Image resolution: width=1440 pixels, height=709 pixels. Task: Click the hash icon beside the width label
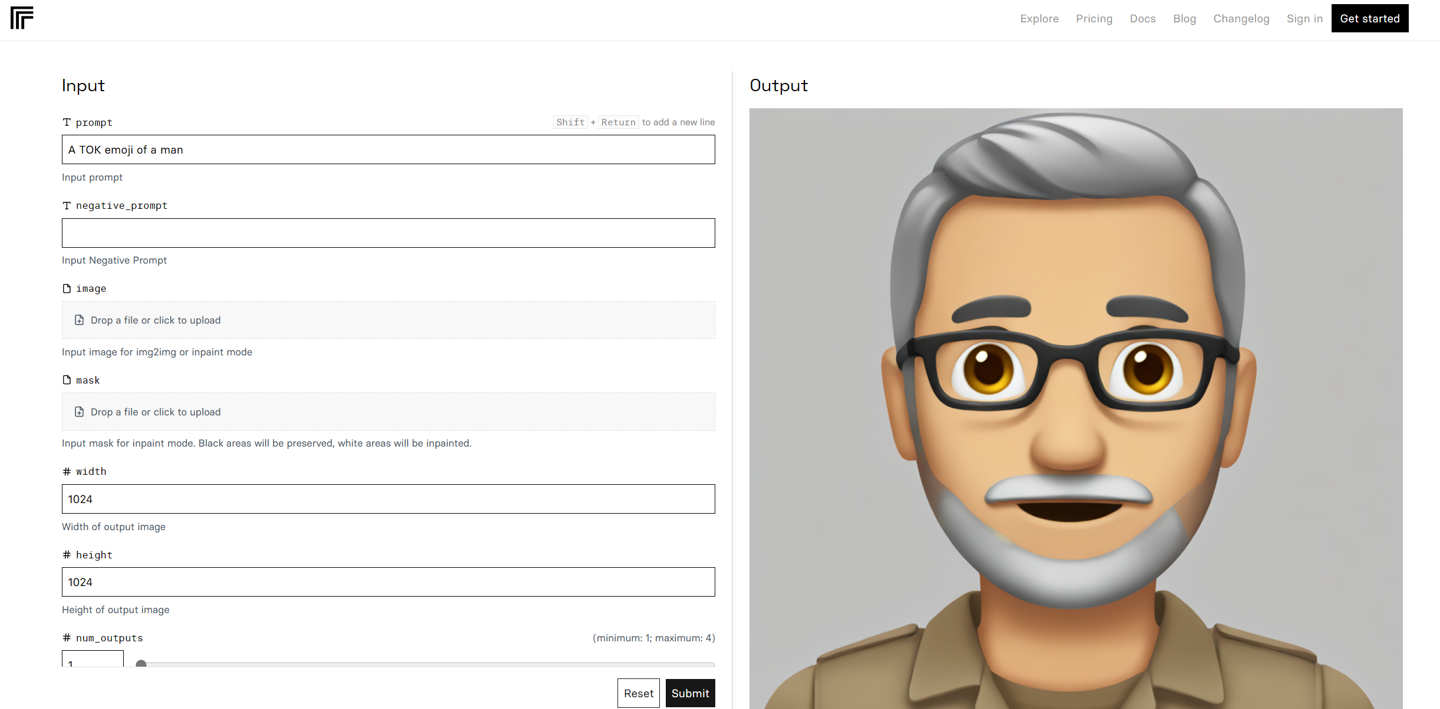pos(67,471)
